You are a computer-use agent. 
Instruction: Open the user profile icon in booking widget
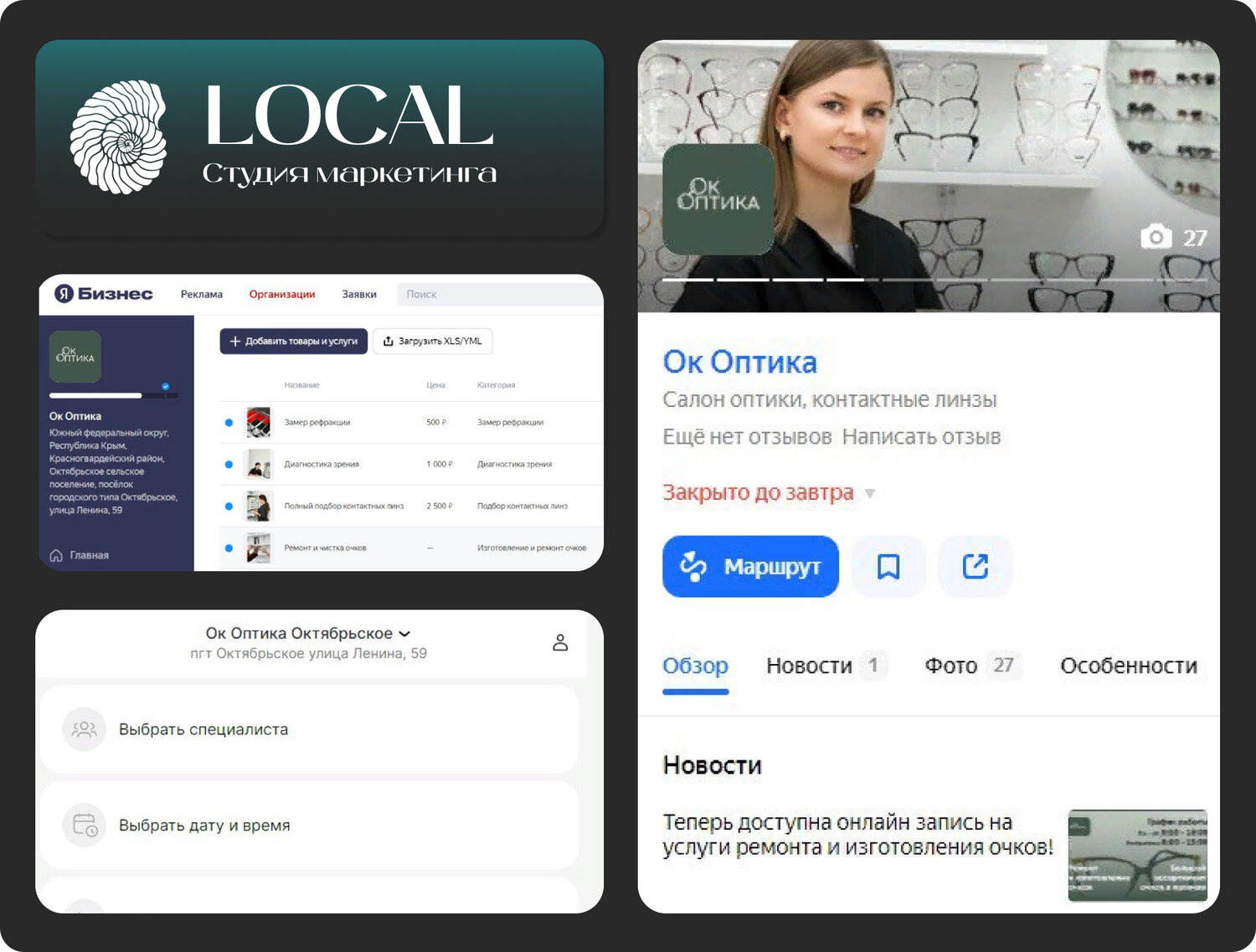(560, 643)
